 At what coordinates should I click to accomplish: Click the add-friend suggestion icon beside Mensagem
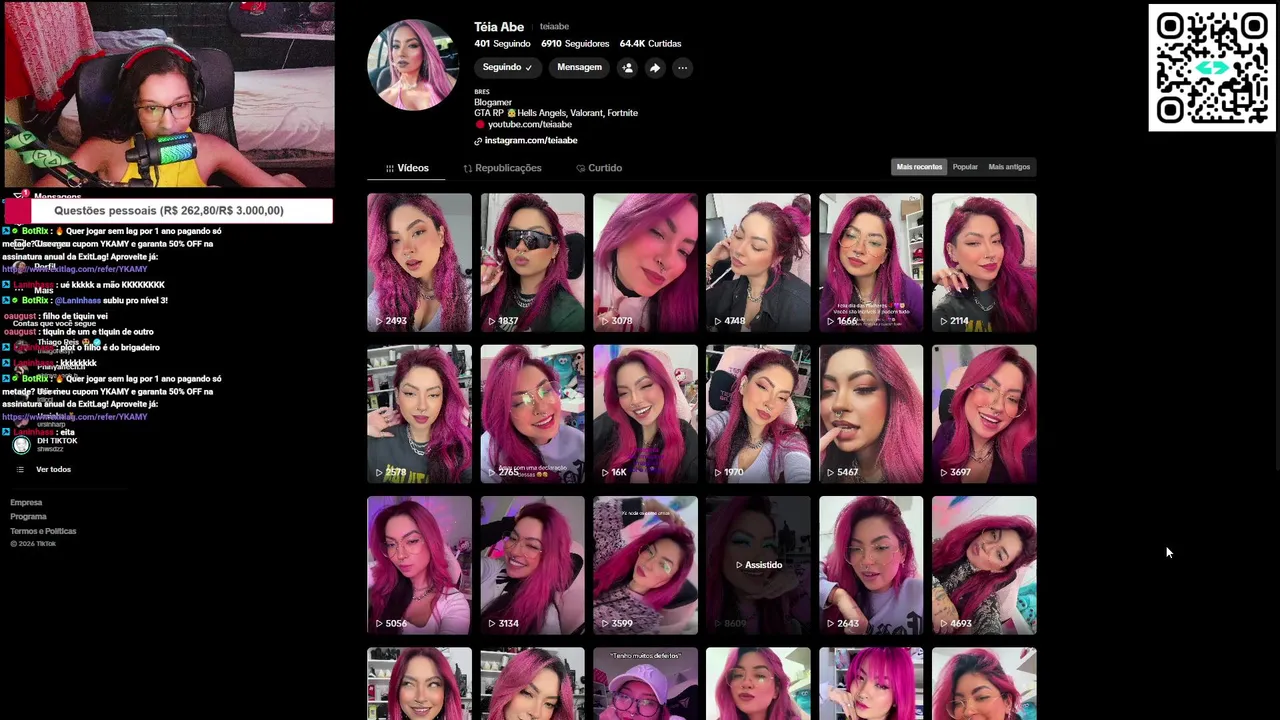627,68
